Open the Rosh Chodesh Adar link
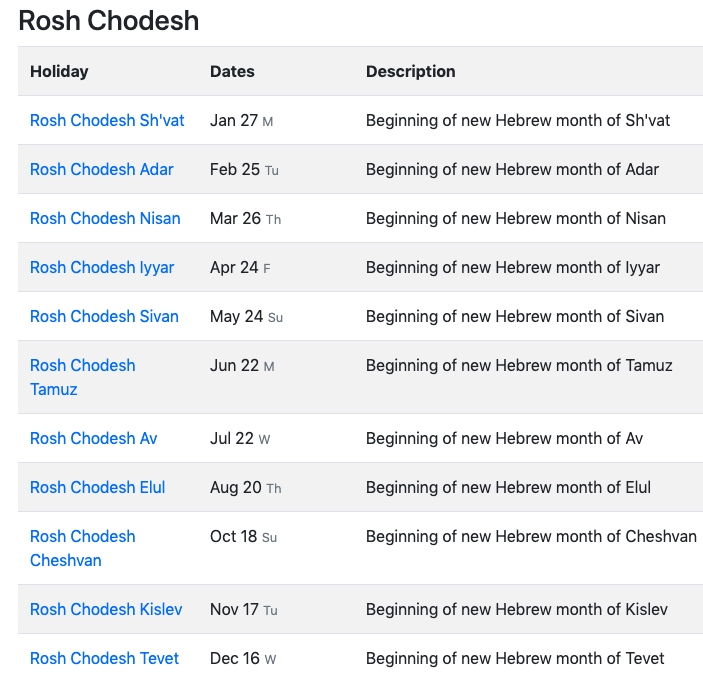 pyautogui.click(x=102, y=169)
